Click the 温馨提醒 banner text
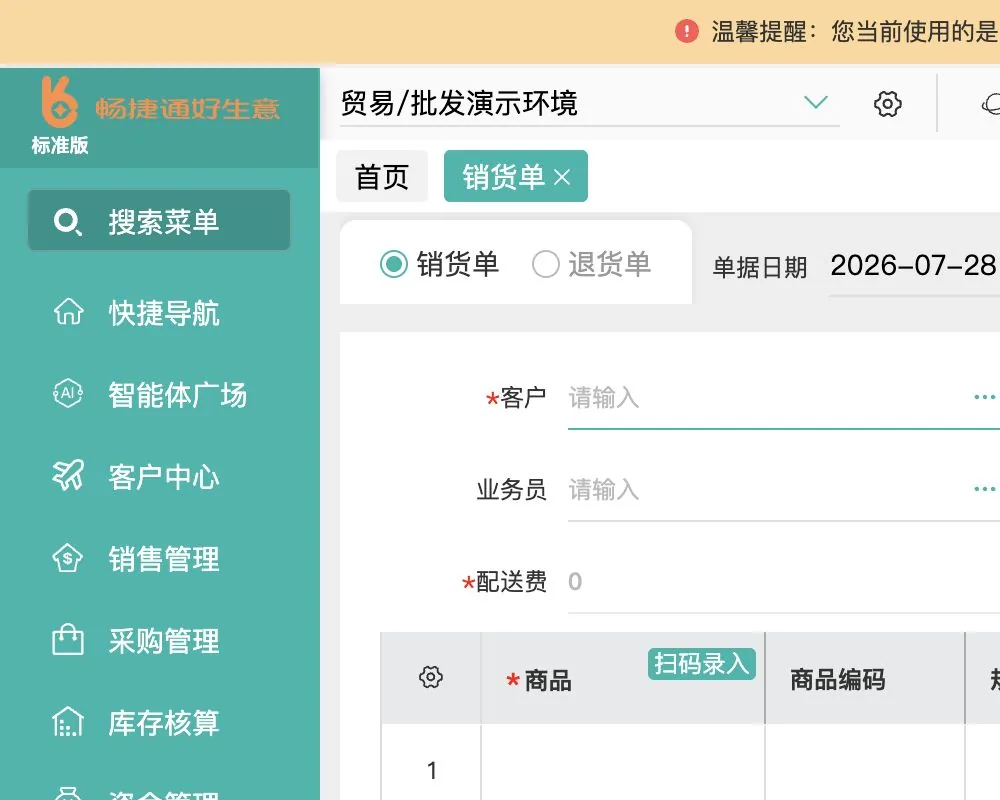 (855, 31)
